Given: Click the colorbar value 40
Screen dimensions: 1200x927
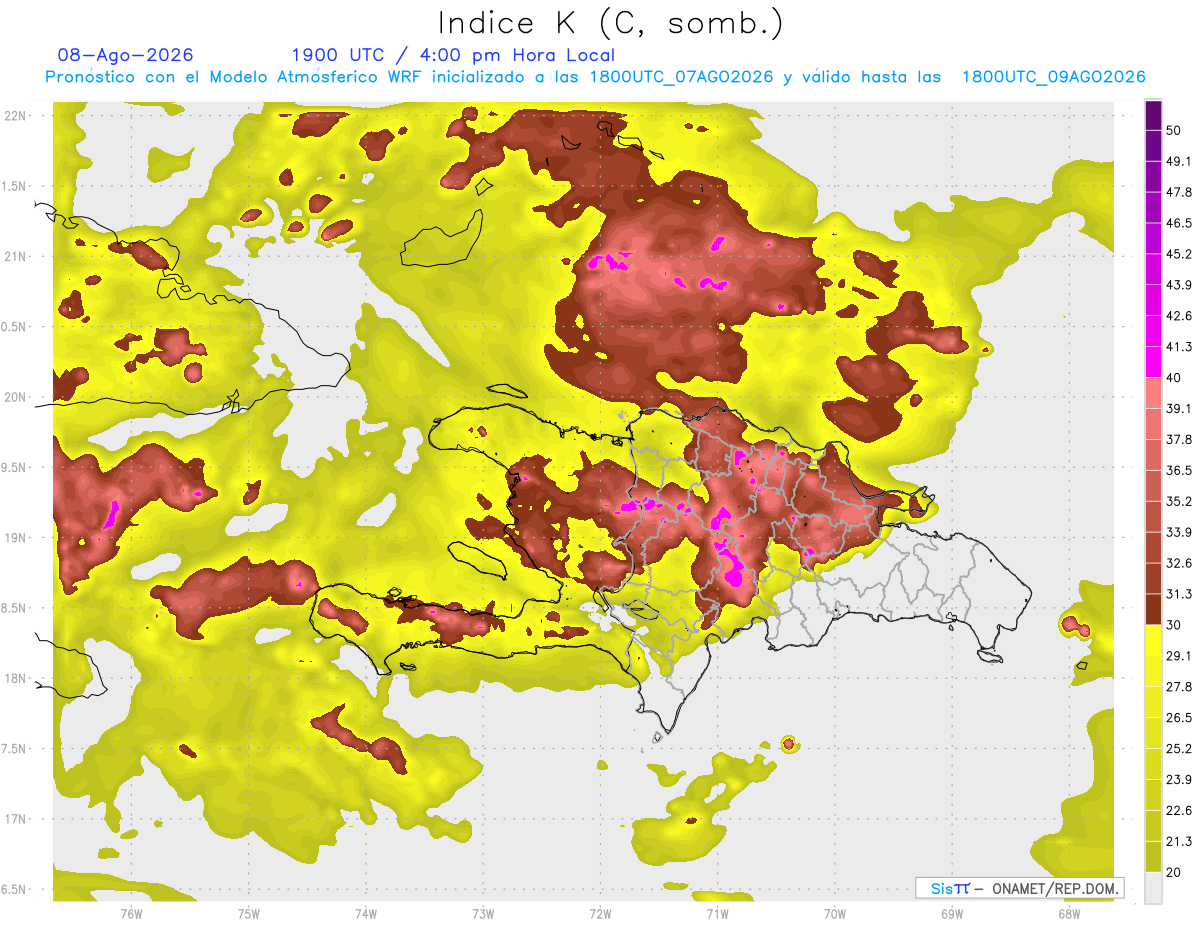Looking at the screenshot, I should [1175, 377].
